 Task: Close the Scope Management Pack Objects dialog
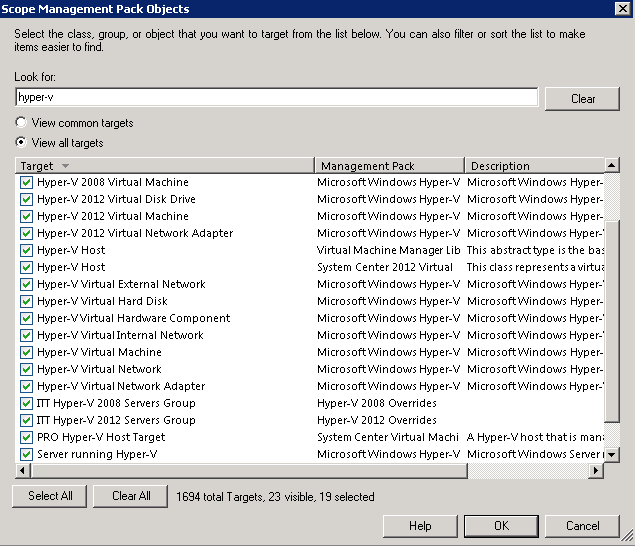[622, 9]
